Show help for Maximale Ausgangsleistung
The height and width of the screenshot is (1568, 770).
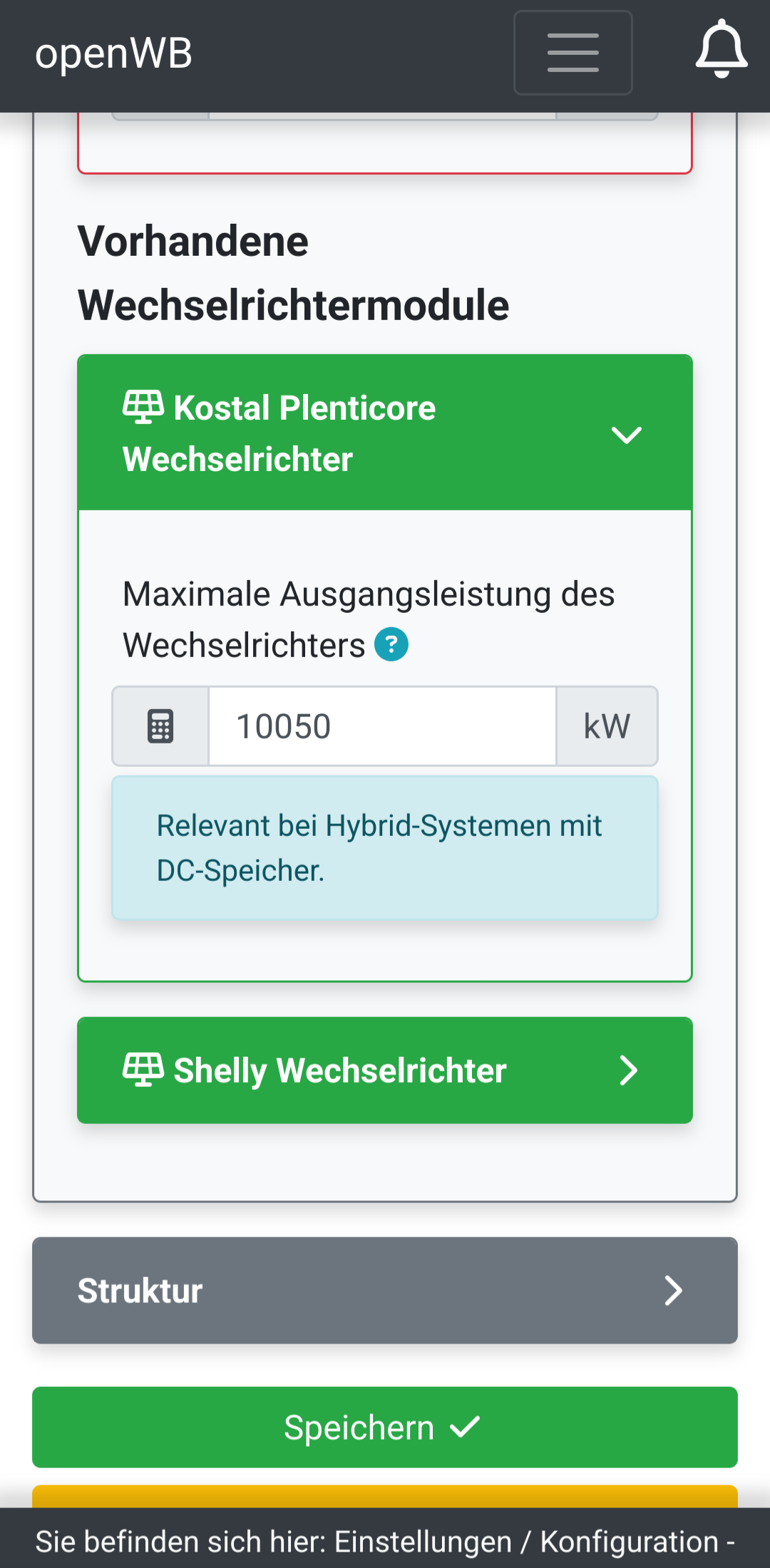click(x=391, y=645)
